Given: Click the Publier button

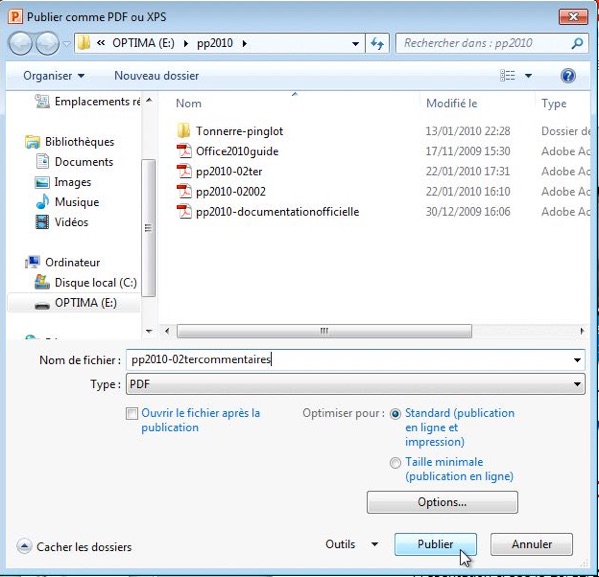Looking at the screenshot, I should 435,544.
